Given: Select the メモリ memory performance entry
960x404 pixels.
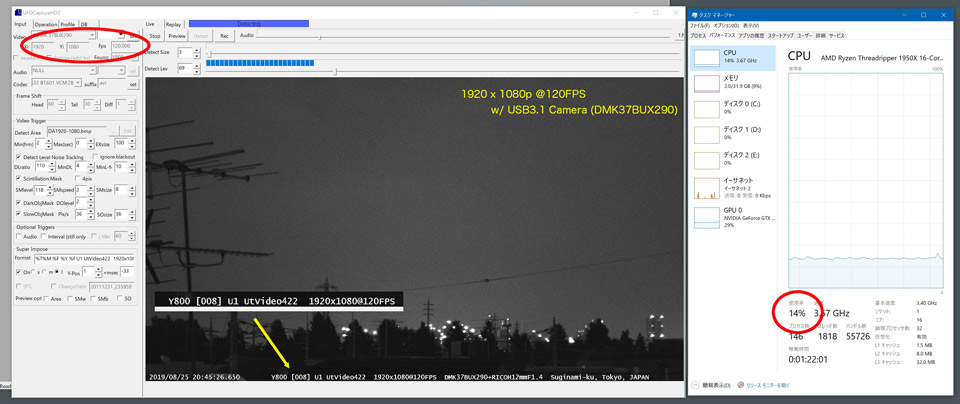Looking at the screenshot, I should point(733,83).
